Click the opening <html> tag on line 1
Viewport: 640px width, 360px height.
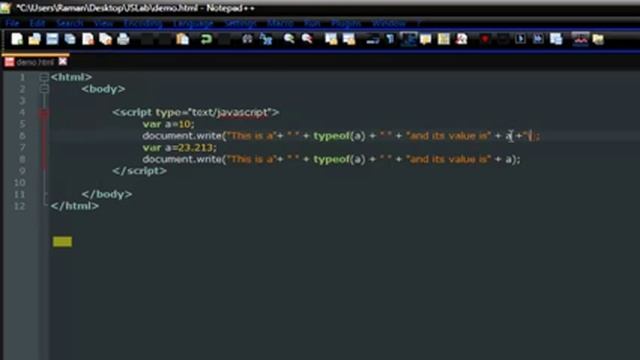71,77
